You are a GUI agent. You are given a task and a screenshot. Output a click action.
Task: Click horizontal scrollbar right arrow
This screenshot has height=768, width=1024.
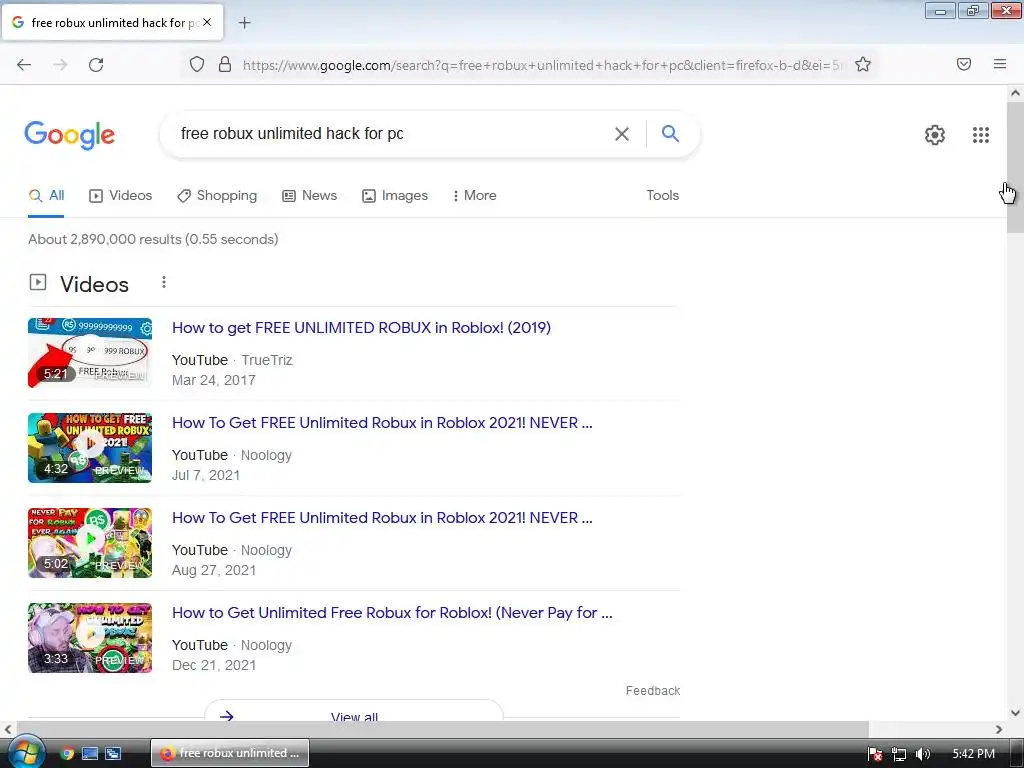(999, 729)
